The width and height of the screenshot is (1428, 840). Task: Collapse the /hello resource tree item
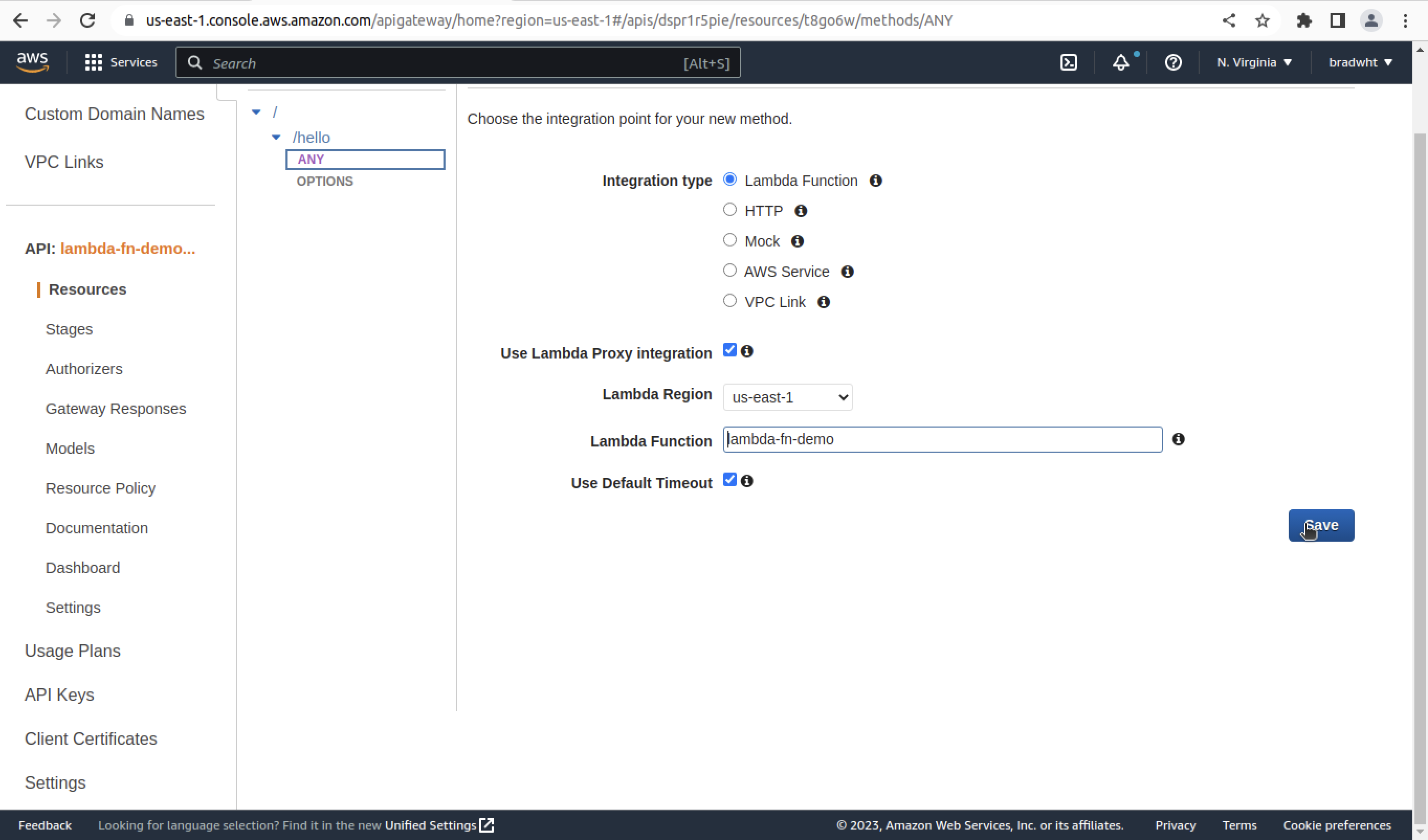(276, 138)
